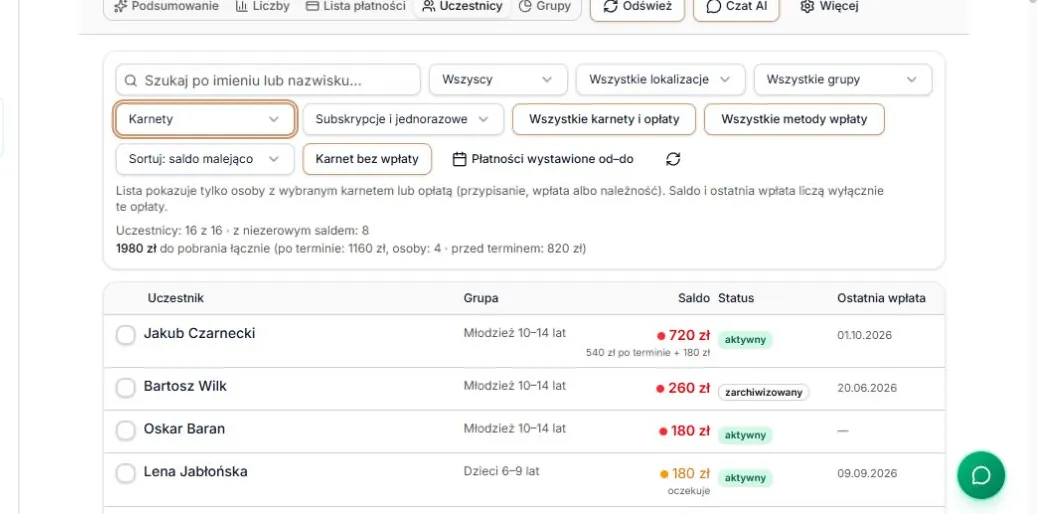This screenshot has width=1037, height=514.
Task: Click the refresh icon on Odśwież button
Action: point(610,7)
